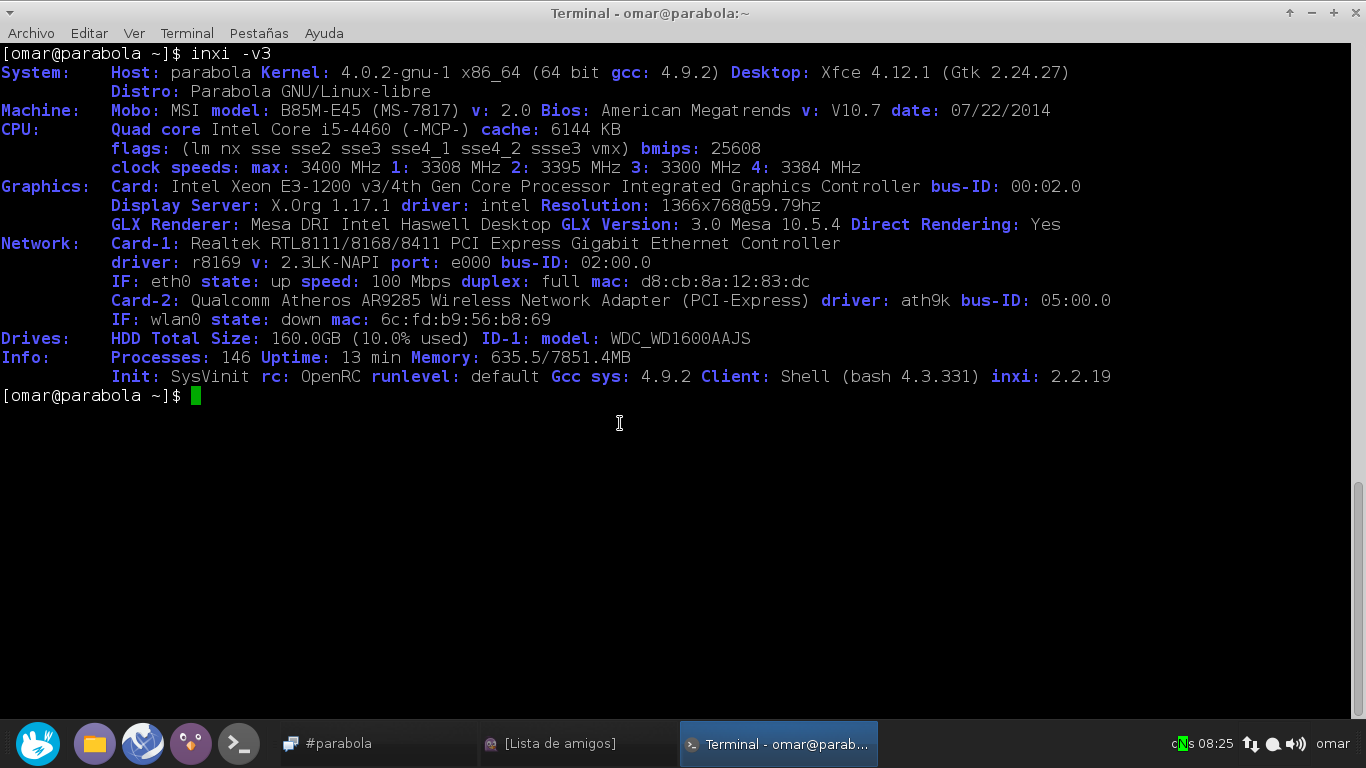The height and width of the screenshot is (768, 1366).
Task: Open the Pestañas menu
Action: click(259, 33)
